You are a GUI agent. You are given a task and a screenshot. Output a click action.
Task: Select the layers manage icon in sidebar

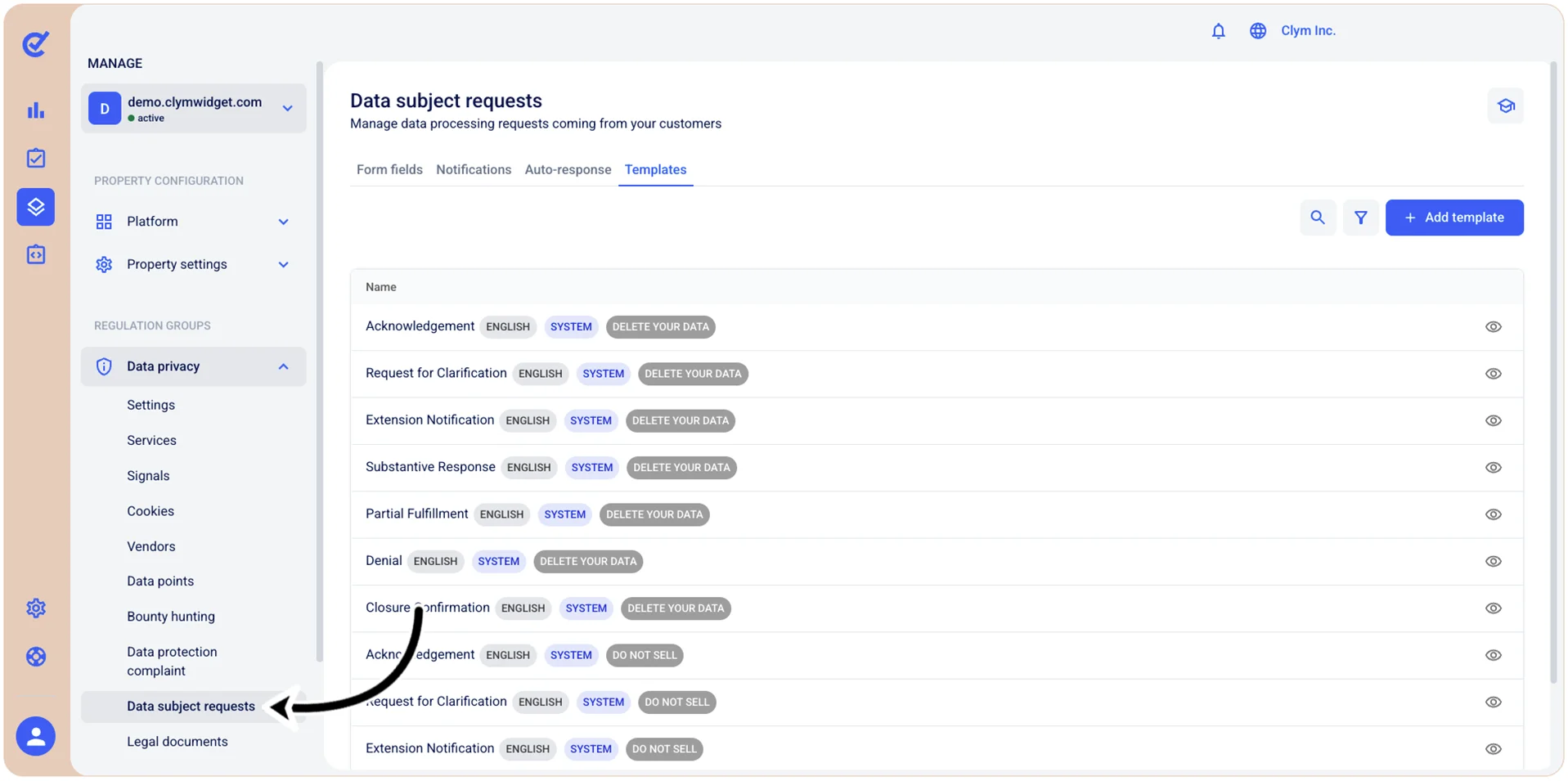36,207
